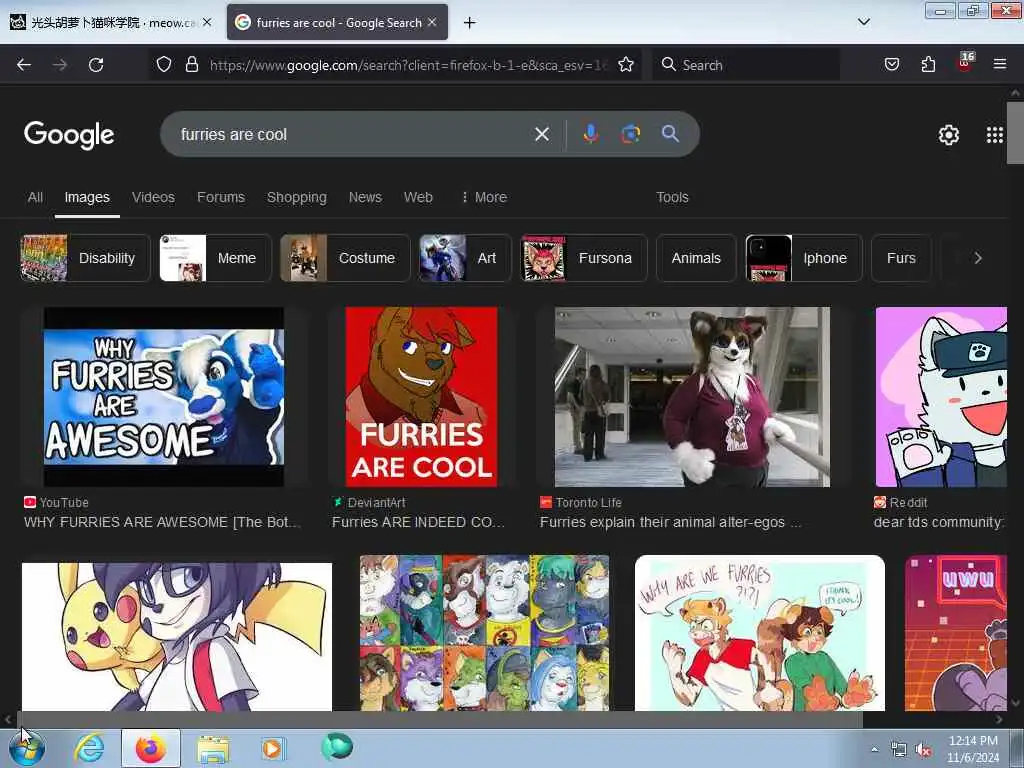The height and width of the screenshot is (768, 1024).
Task: Go to Google home via logo
Action: pyautogui.click(x=69, y=135)
